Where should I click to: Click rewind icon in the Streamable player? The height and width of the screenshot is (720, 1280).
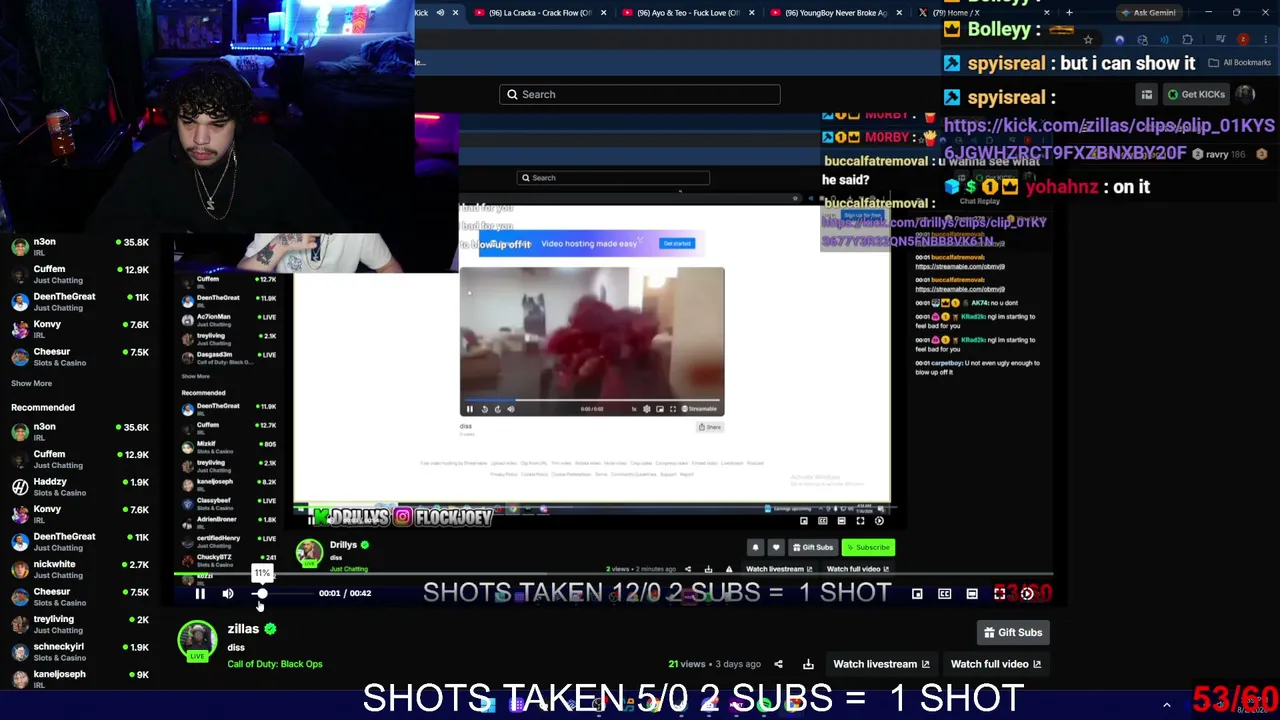[x=484, y=409]
